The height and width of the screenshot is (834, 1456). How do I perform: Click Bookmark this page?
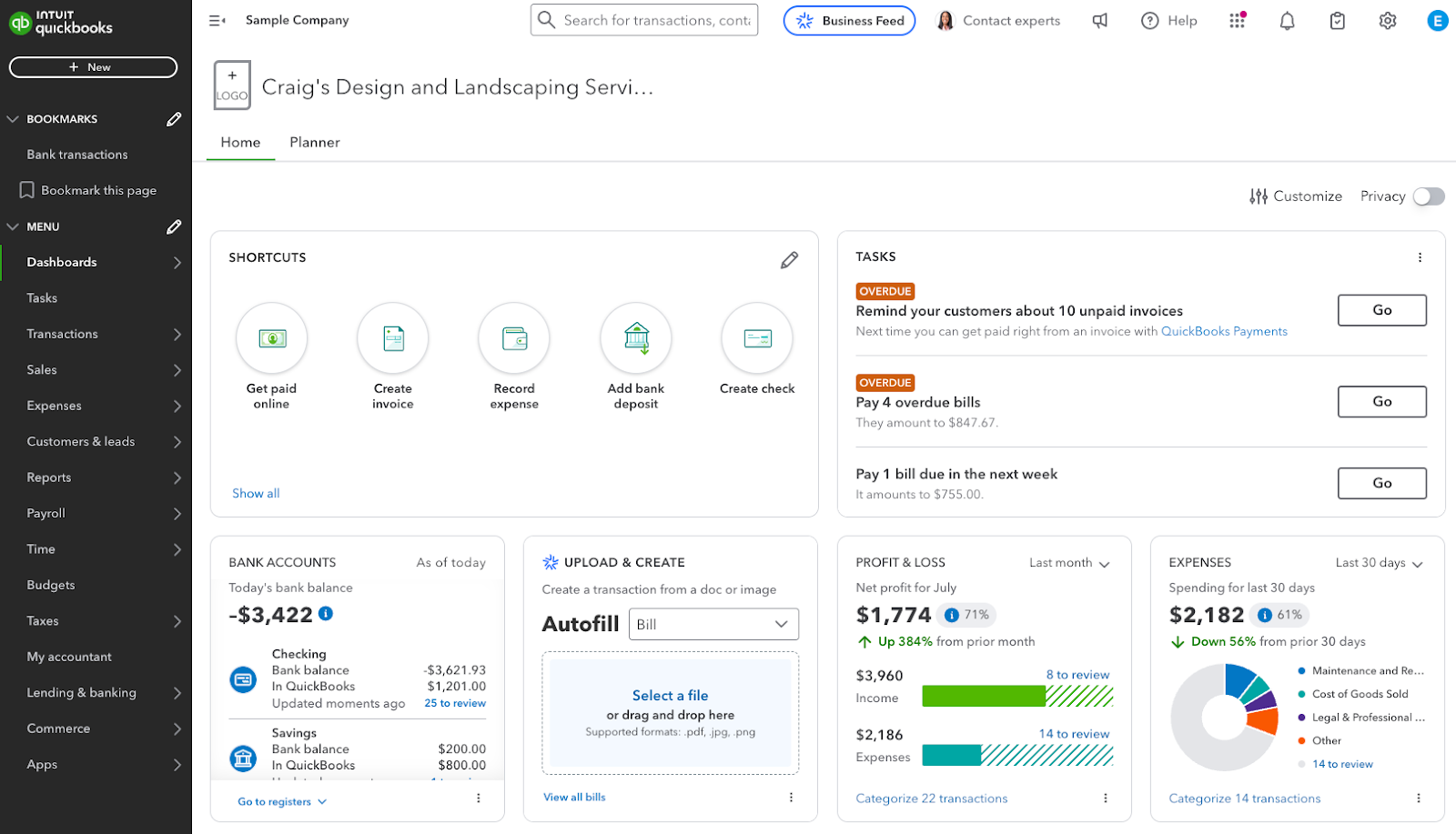pyautogui.click(x=88, y=190)
